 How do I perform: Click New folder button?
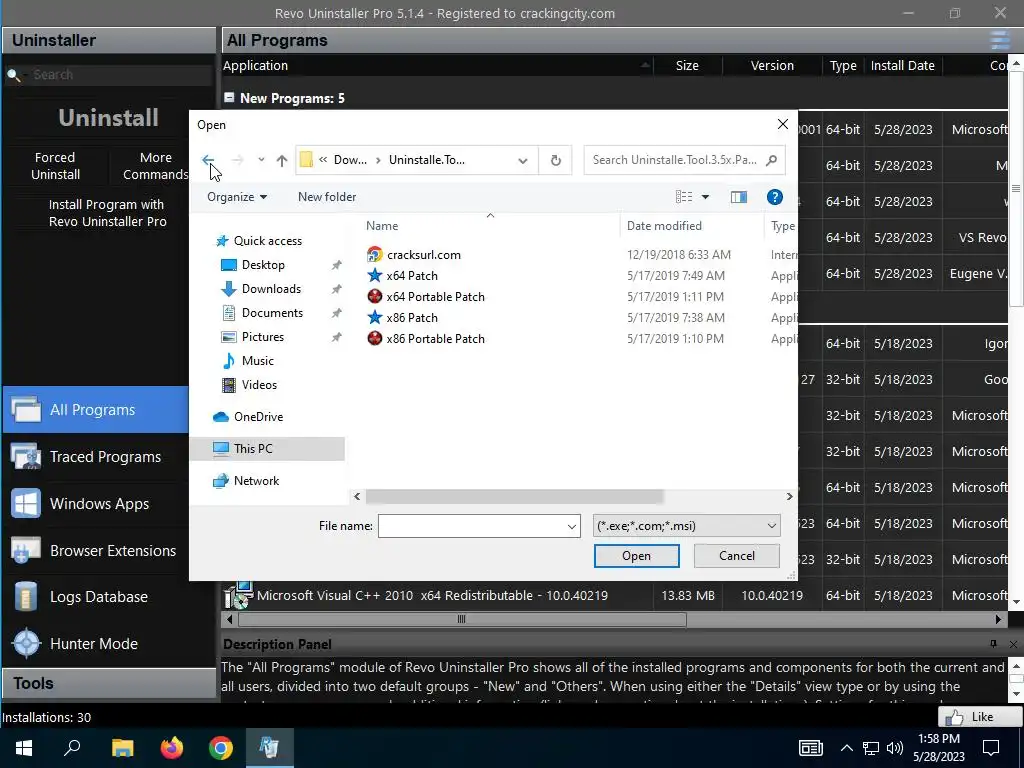327,197
